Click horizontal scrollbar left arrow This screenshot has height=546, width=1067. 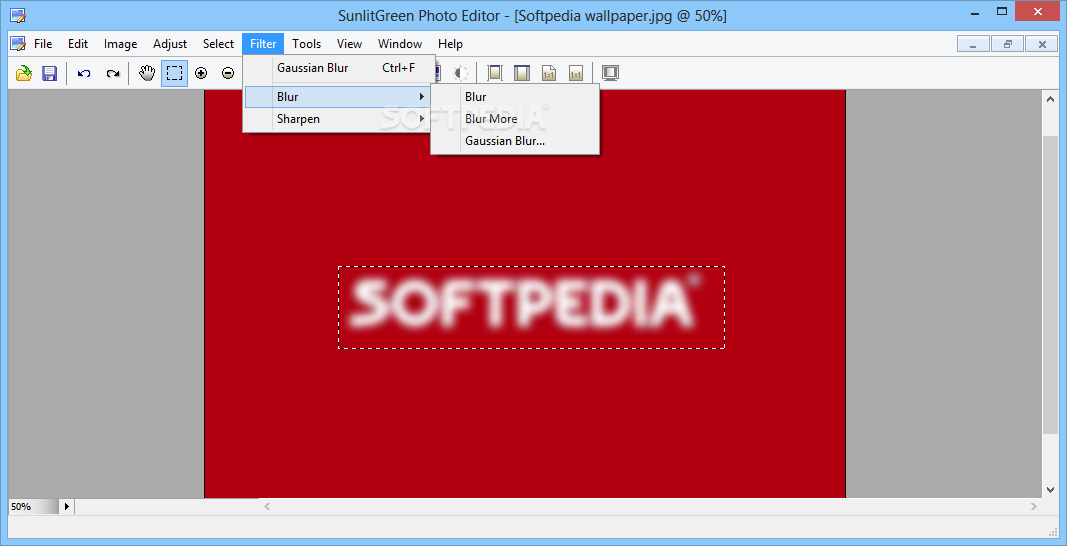267,507
